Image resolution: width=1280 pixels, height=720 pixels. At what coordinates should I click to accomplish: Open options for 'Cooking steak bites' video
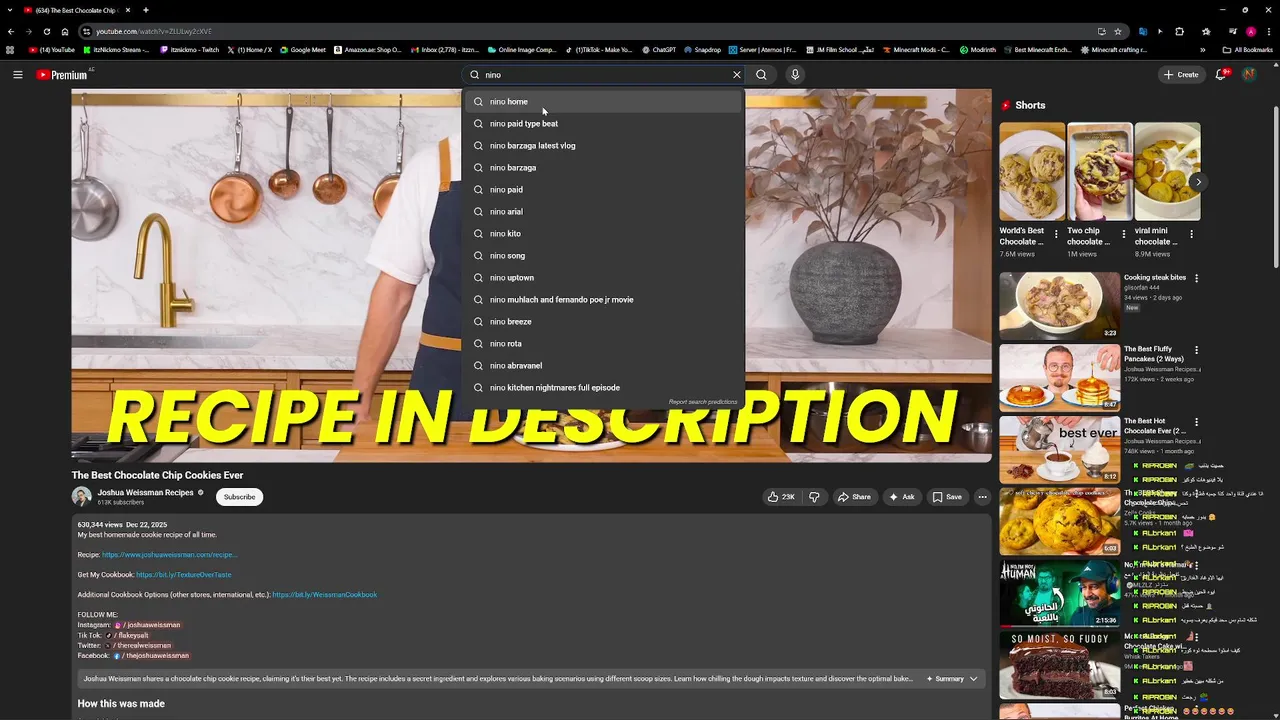click(1196, 278)
